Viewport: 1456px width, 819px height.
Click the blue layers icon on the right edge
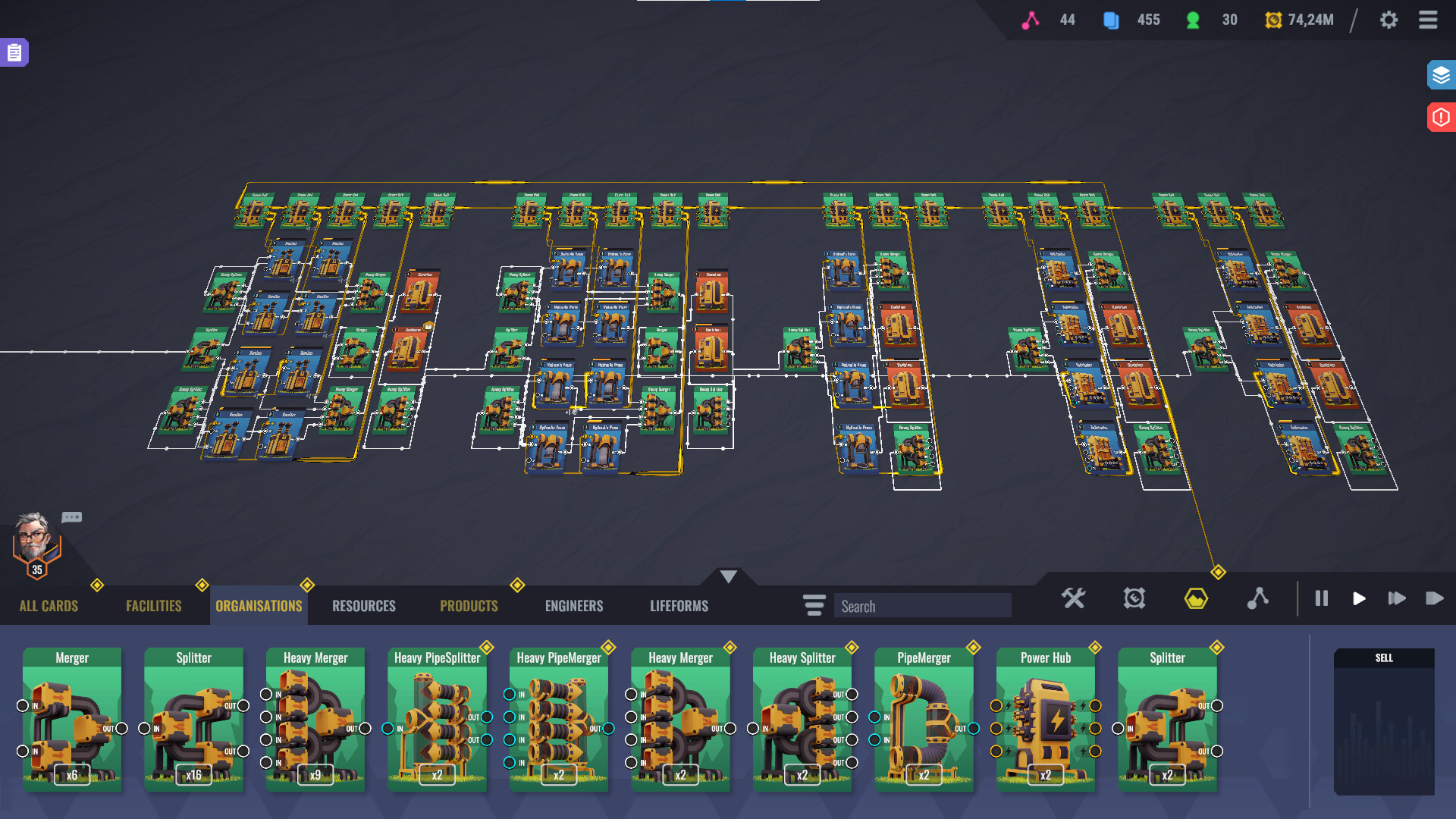pos(1440,75)
